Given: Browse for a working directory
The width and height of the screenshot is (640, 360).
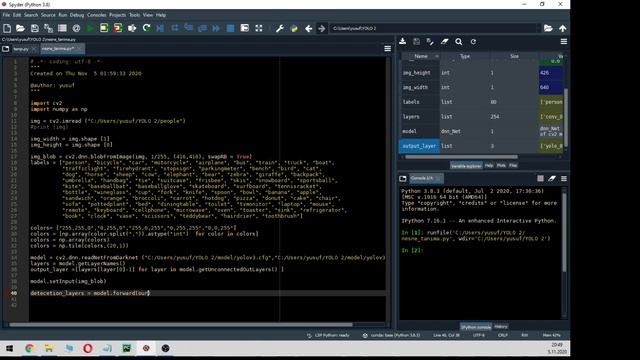Looking at the screenshot, I should [548, 28].
